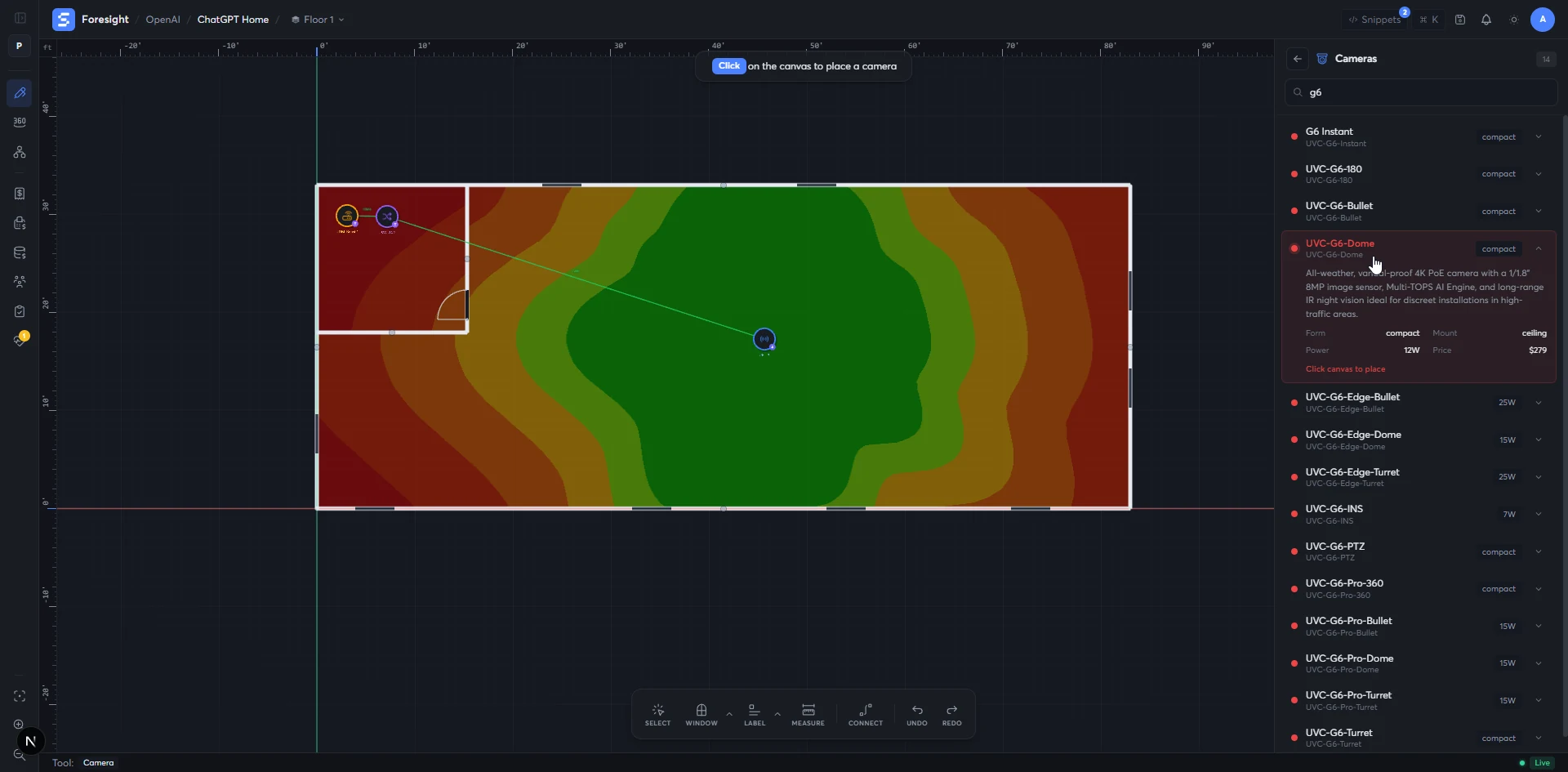
Task: Expand the UVC-G6-Edge-Turret camera details
Action: pos(1539,477)
